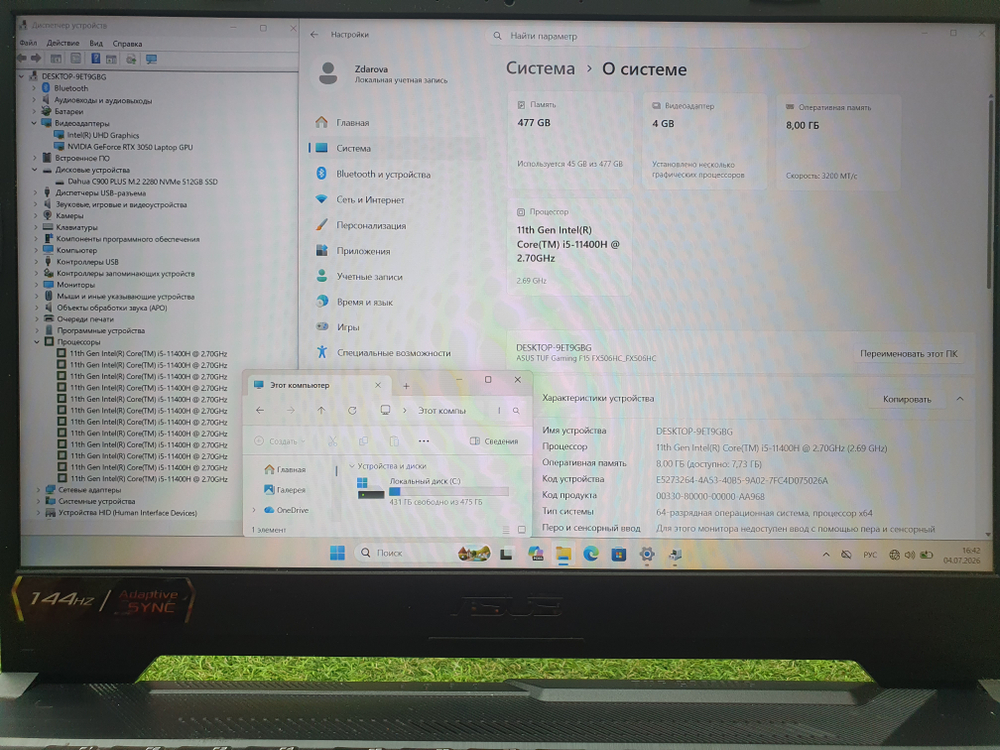Collapse Характеристики устройства section chevron
The height and width of the screenshot is (750, 1000).
960,399
